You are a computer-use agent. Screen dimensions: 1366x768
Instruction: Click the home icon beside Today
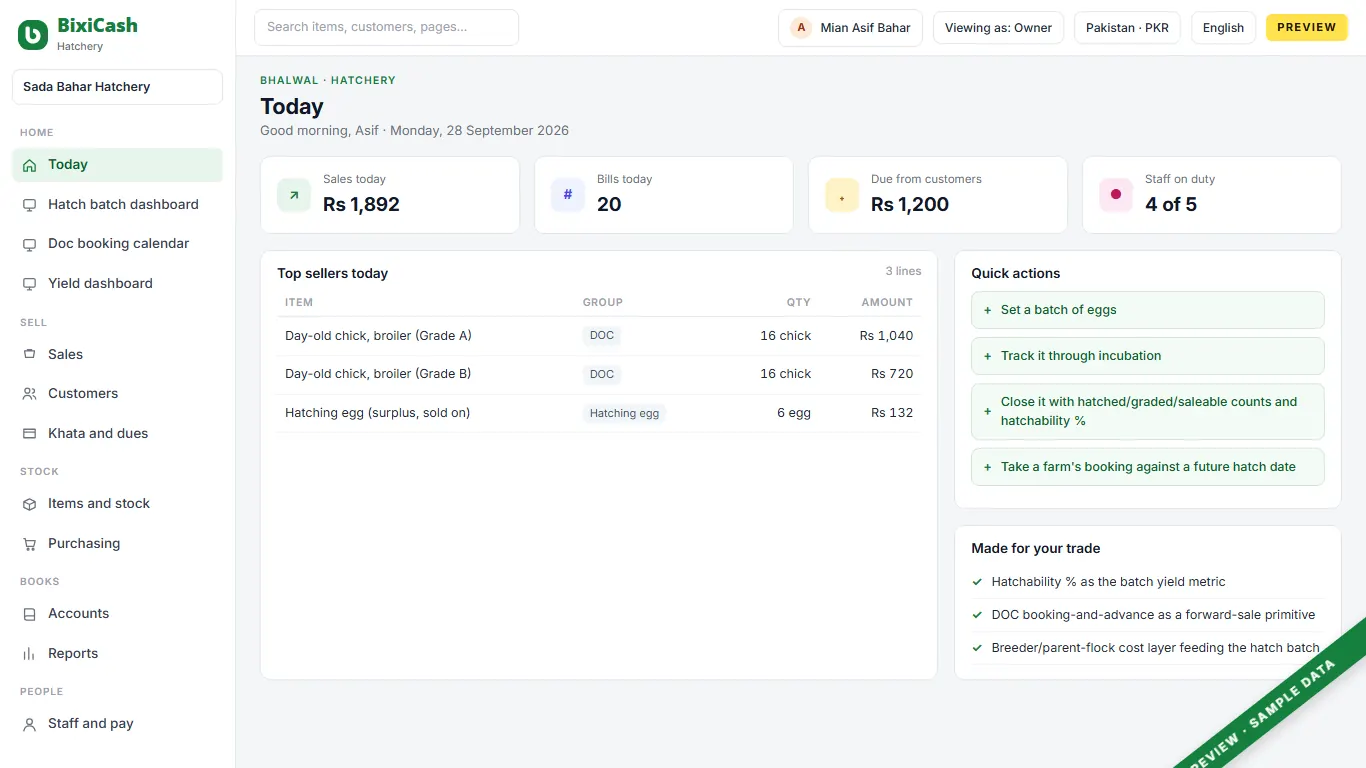(29, 165)
